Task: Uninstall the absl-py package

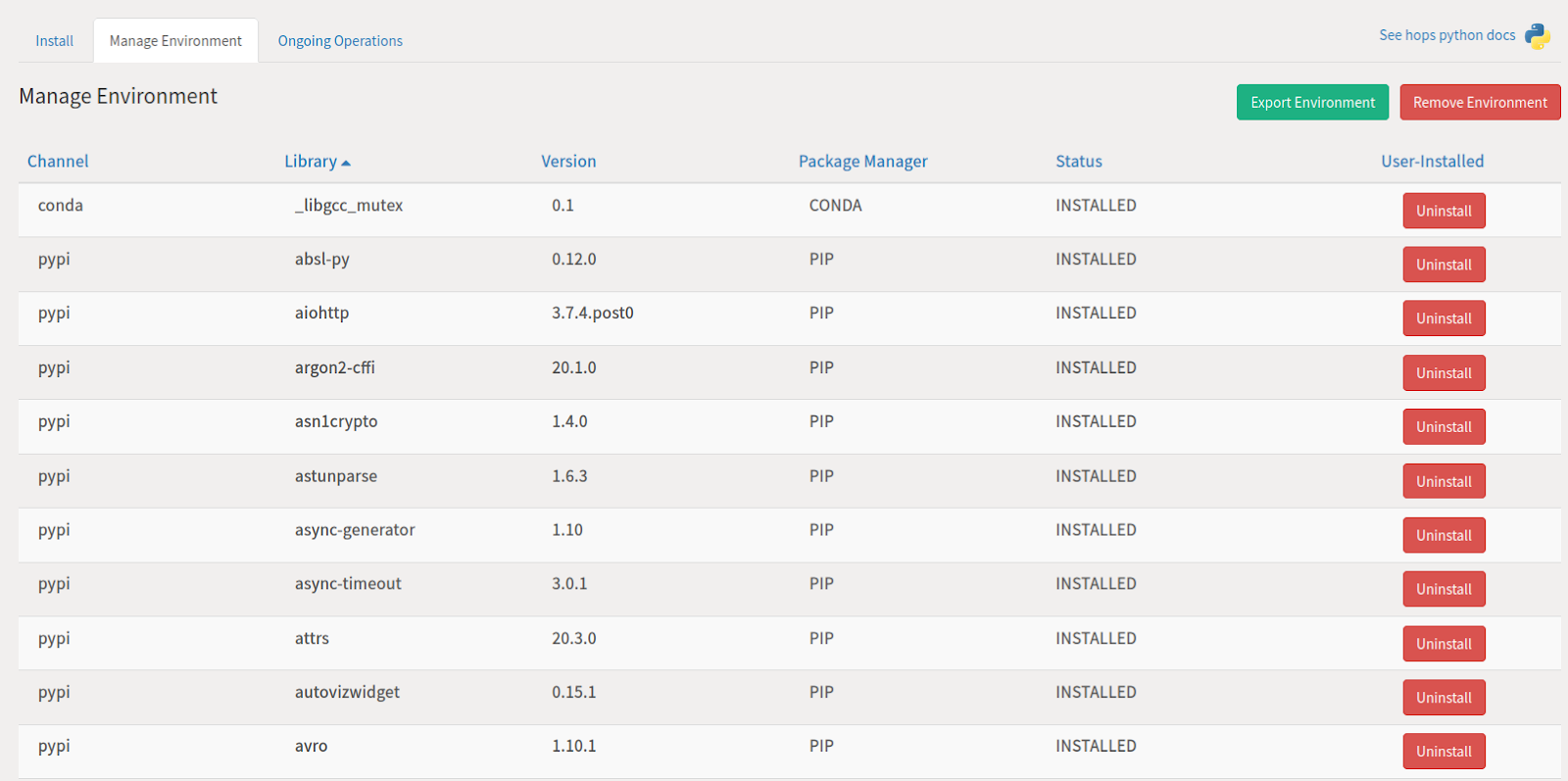Action: [1444, 265]
